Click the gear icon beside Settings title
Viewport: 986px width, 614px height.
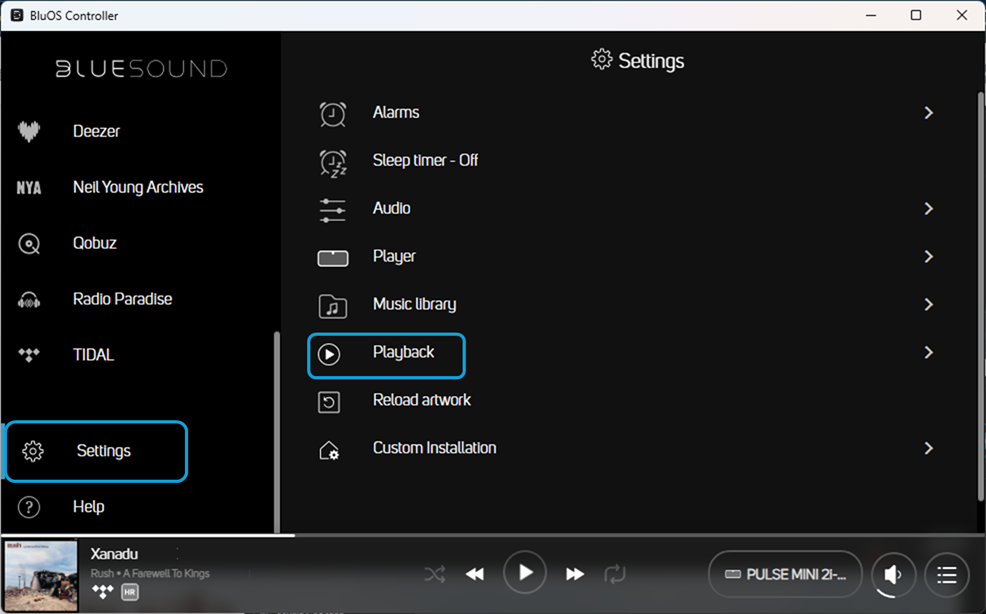point(601,60)
